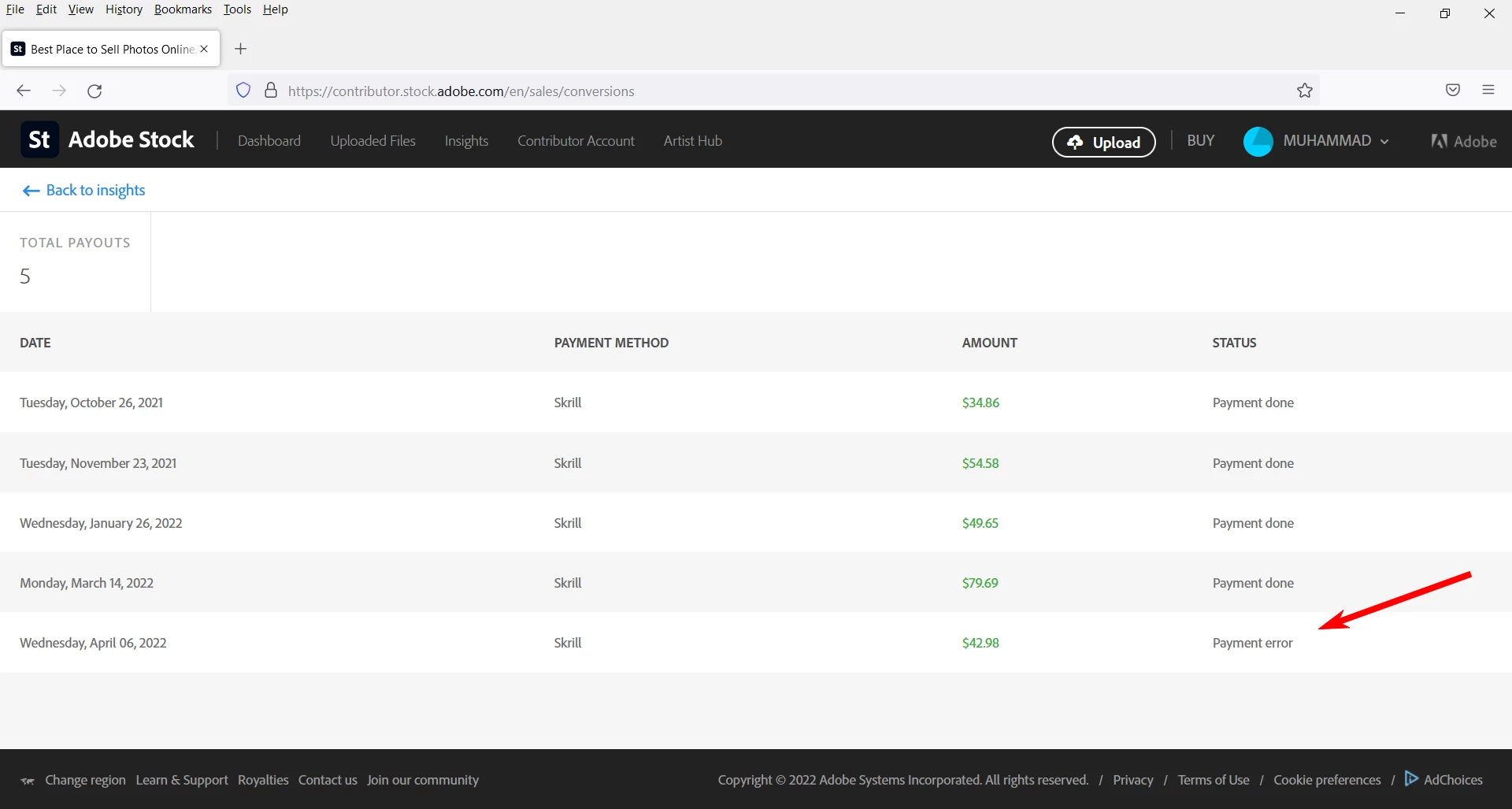Open the File menu
Screen dimensions: 1512x809
pyautogui.click(x=15, y=9)
